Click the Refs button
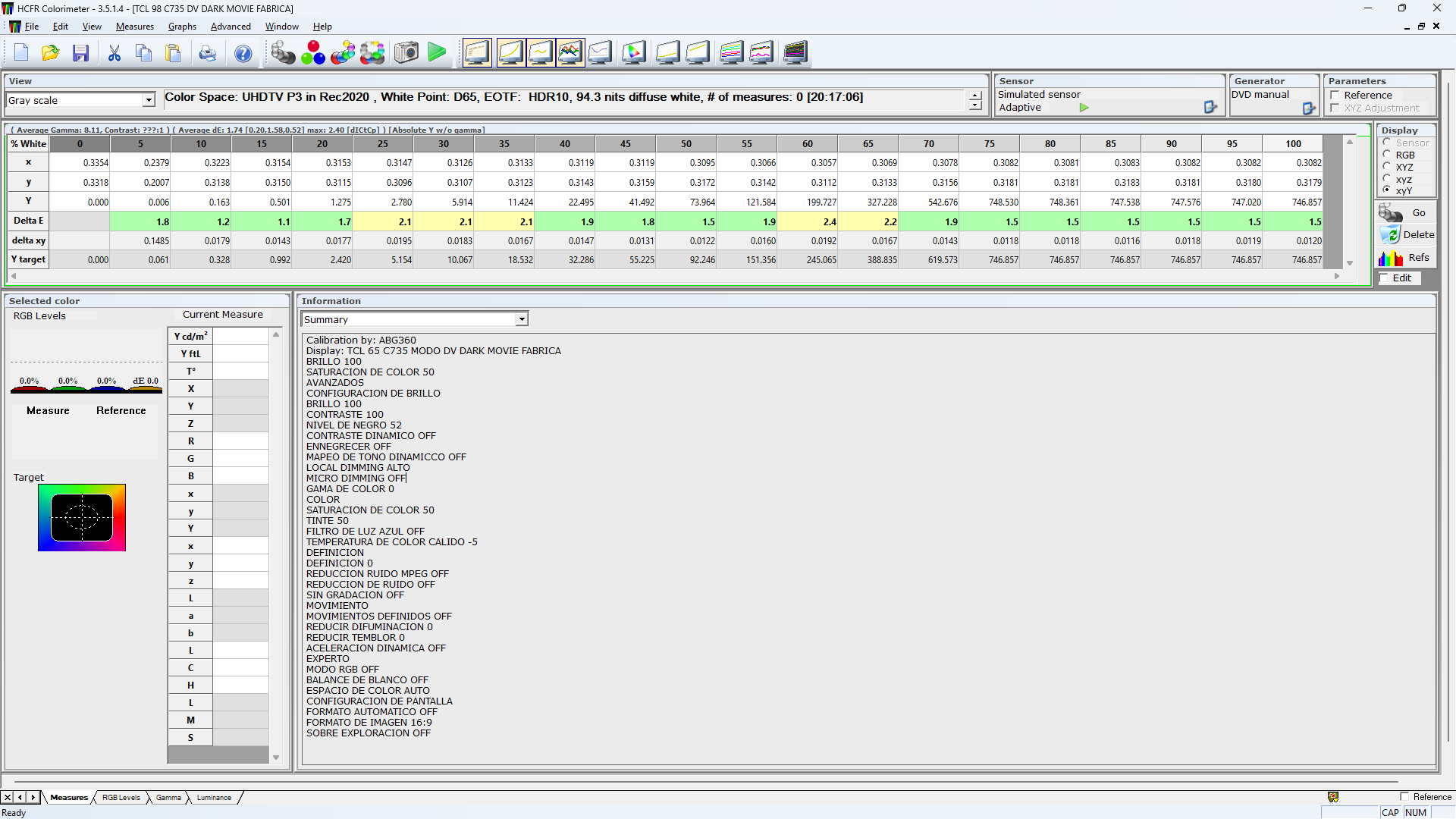 1405,258
